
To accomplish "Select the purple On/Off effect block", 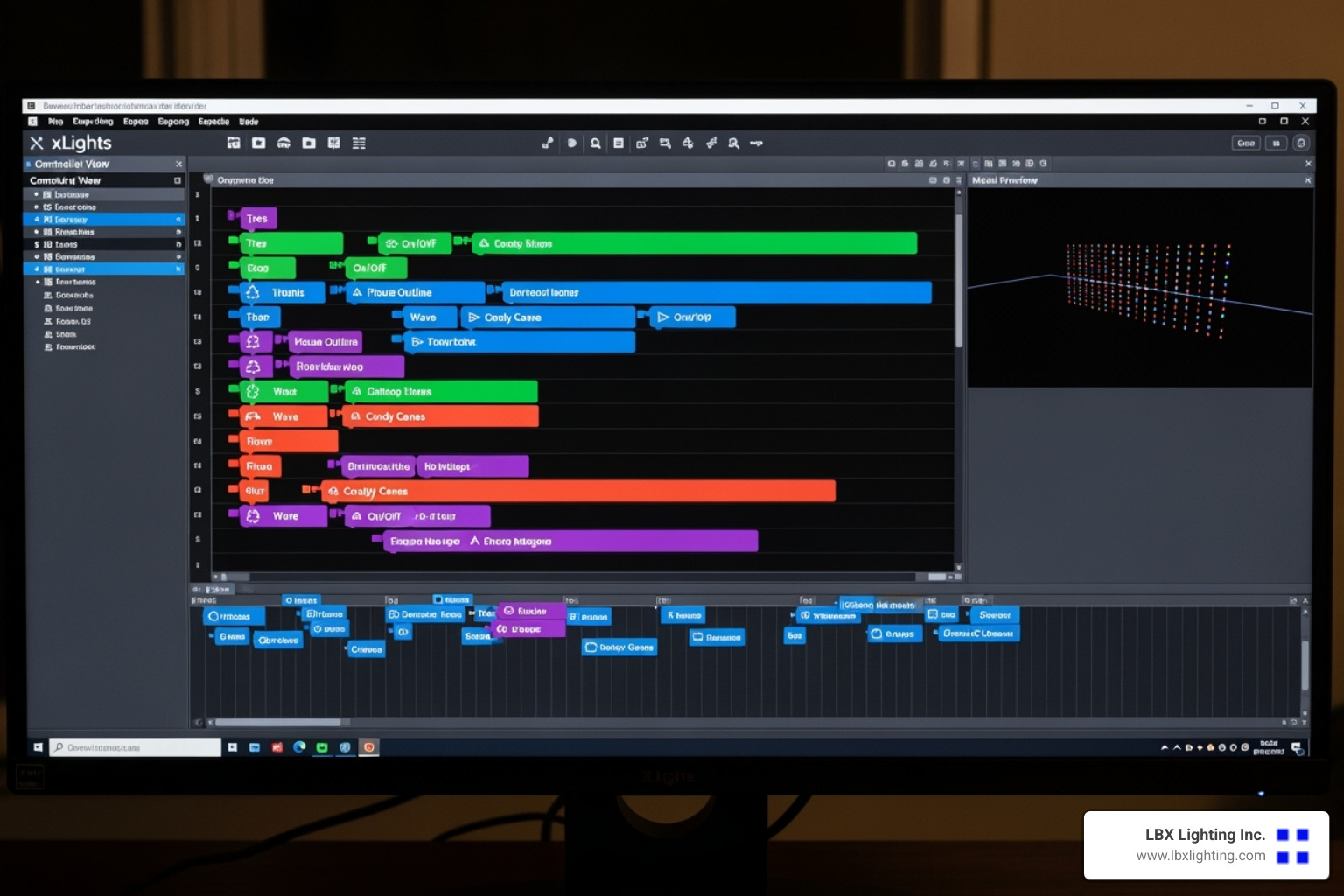I will (x=417, y=516).
